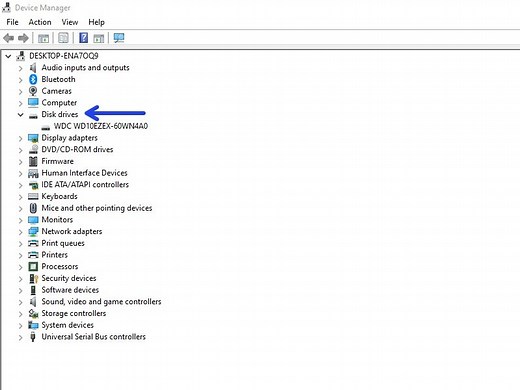Select the Processors icon
Image resolution: width=520 pixels, height=390 pixels.
tap(33, 267)
